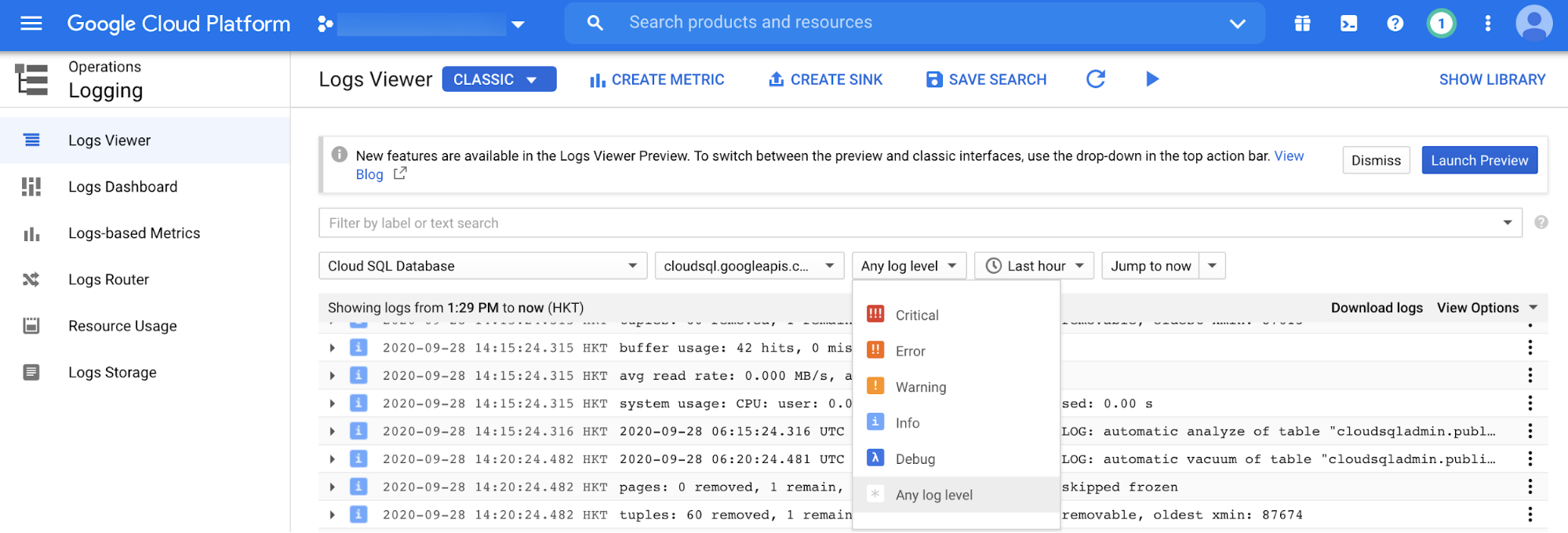Click the gift free trial icon
Image resolution: width=1568 pixels, height=533 pixels.
[x=1302, y=24]
